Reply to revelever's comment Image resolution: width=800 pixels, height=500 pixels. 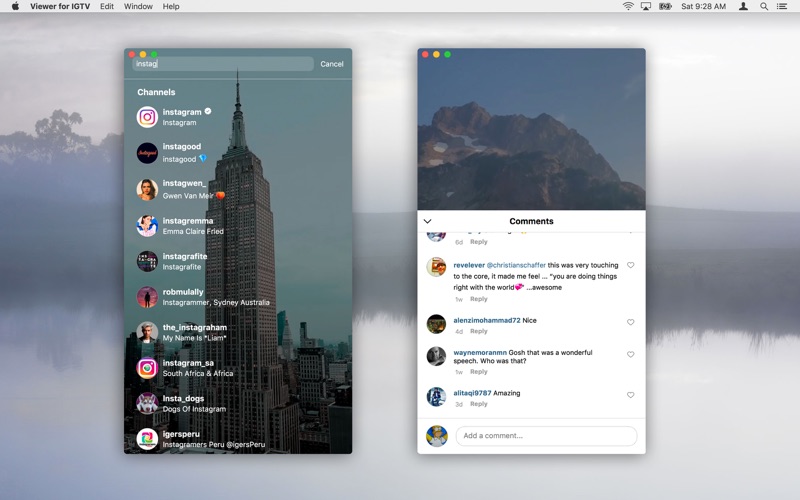(x=479, y=299)
